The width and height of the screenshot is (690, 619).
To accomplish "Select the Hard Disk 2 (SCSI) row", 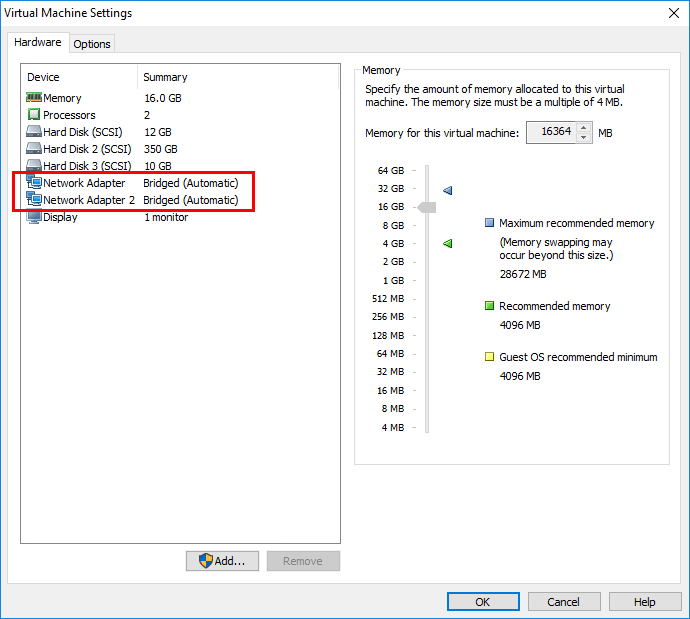I will (x=180, y=149).
